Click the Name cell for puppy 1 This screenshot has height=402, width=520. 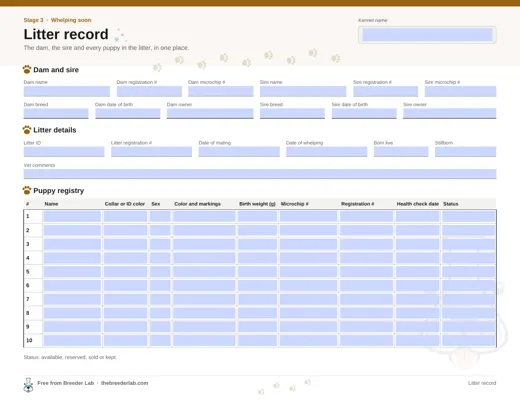pyautogui.click(x=72, y=216)
